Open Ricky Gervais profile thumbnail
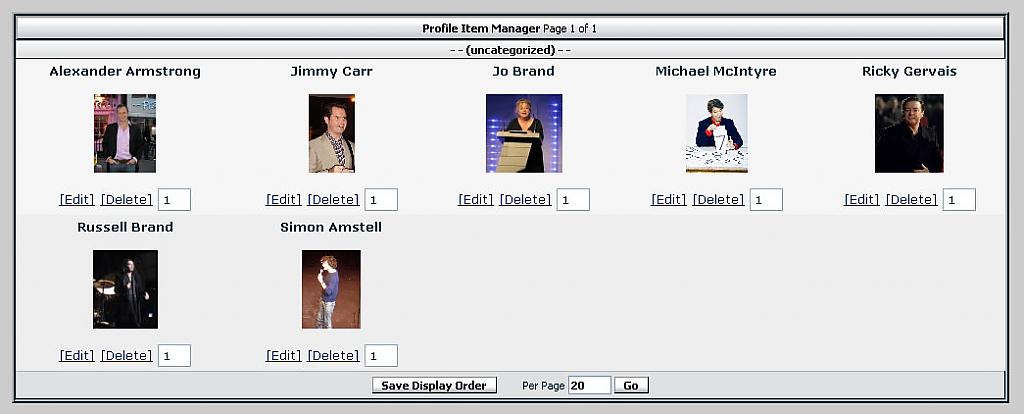 pyautogui.click(x=909, y=133)
